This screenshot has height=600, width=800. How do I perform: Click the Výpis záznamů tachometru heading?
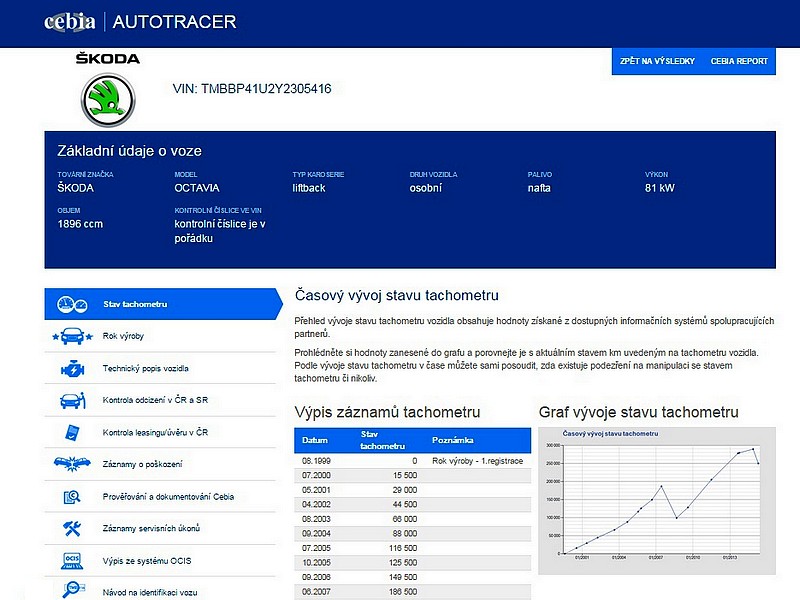(387, 412)
